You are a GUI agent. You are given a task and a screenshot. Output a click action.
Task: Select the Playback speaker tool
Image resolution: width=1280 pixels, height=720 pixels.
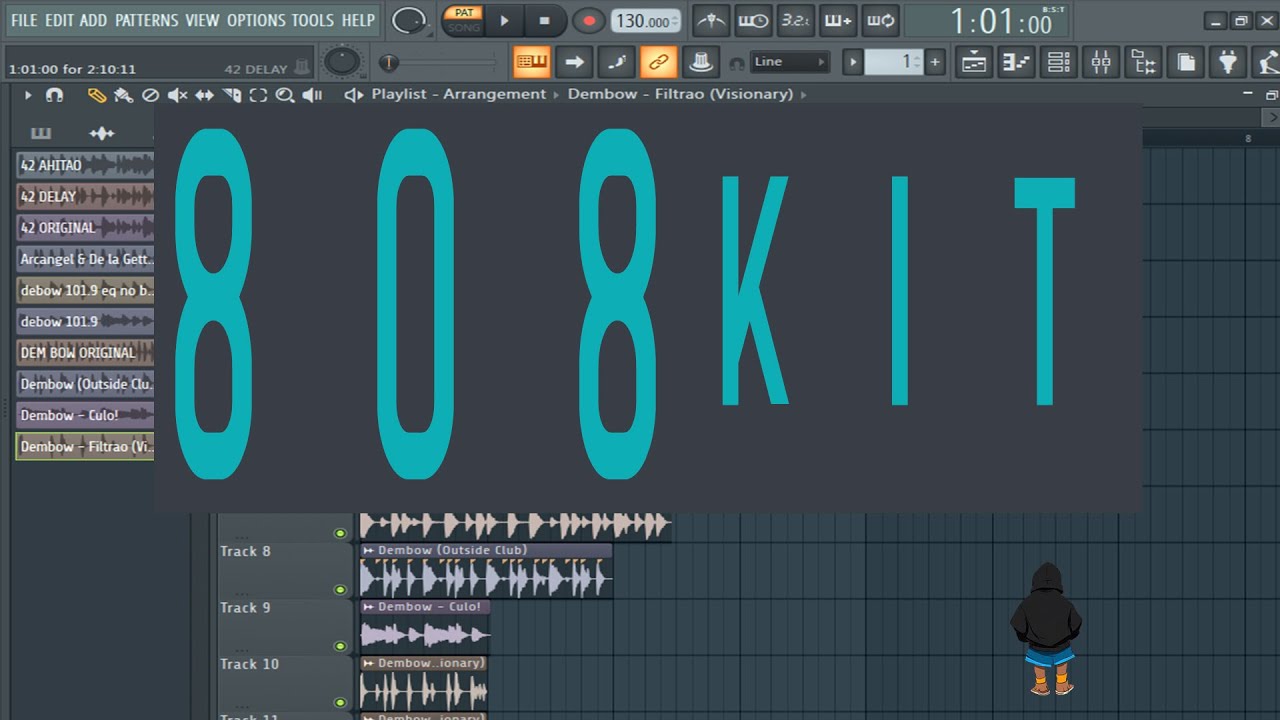312,95
